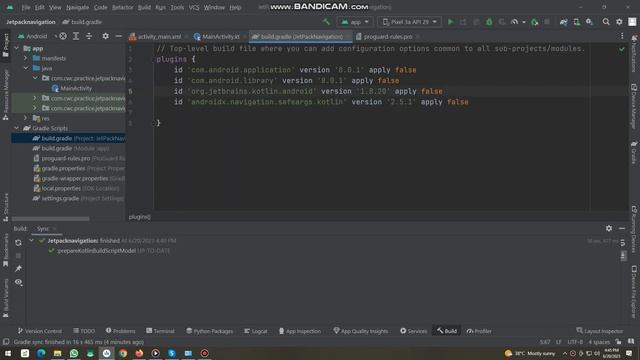
Task: Open WhatsApp from the Windows taskbar
Action: 74,353
